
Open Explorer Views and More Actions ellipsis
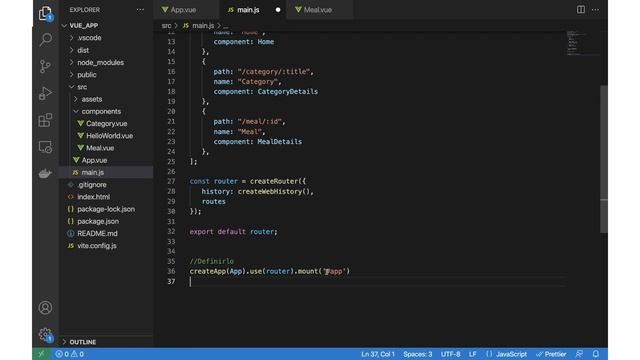click(x=140, y=9)
